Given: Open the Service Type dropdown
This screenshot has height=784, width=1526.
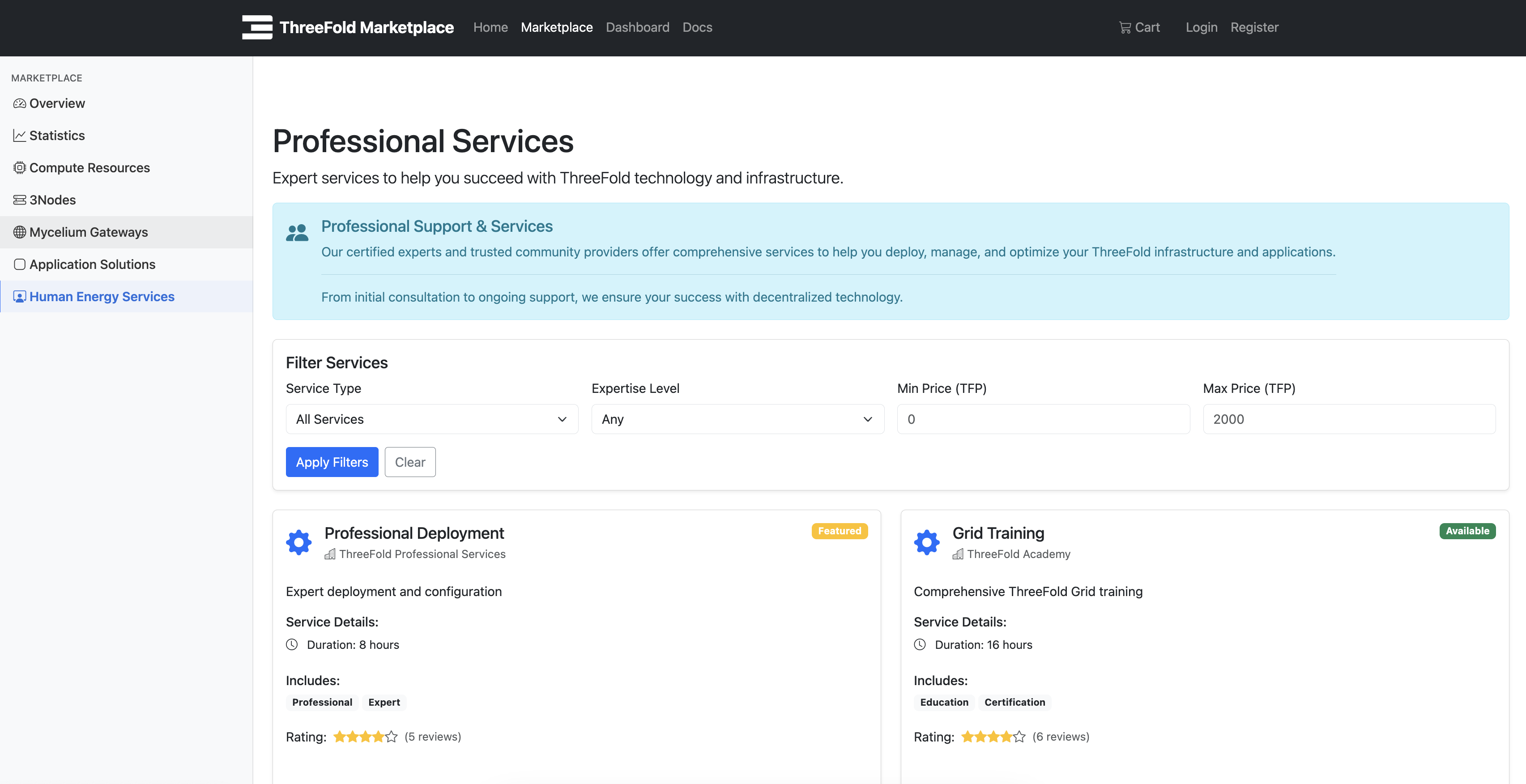Looking at the screenshot, I should click(432, 419).
